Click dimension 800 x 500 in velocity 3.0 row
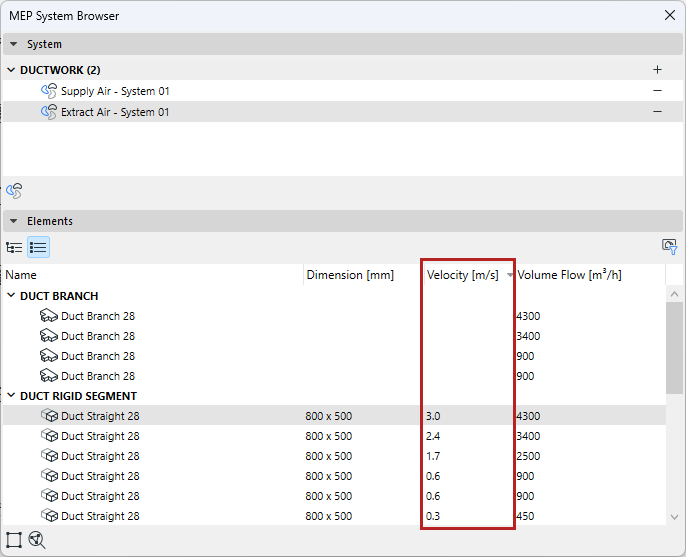The width and height of the screenshot is (686, 557). click(329, 416)
